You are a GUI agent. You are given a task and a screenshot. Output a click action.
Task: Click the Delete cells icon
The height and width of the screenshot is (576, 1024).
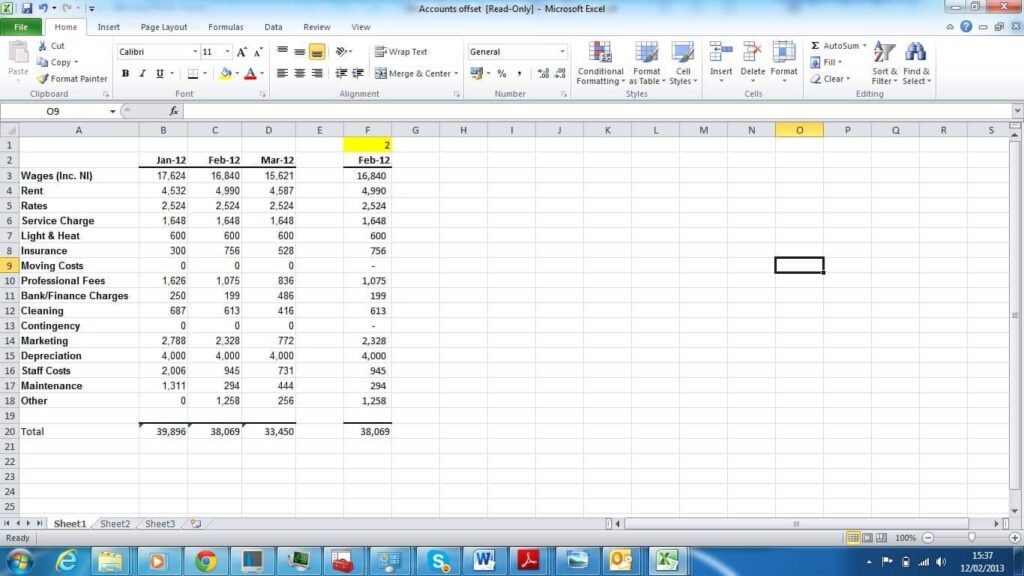click(752, 53)
